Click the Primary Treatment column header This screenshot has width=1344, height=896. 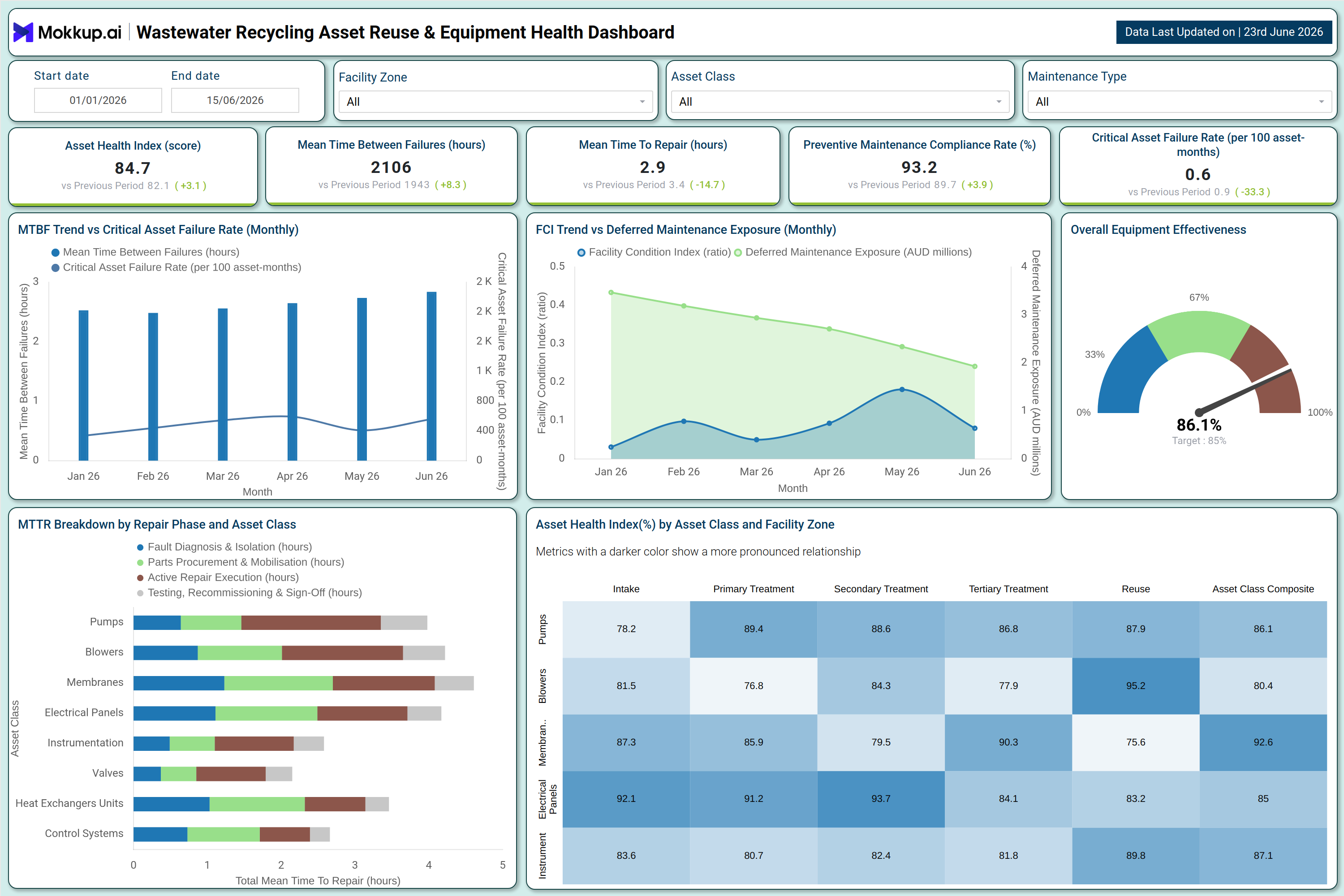coord(754,589)
